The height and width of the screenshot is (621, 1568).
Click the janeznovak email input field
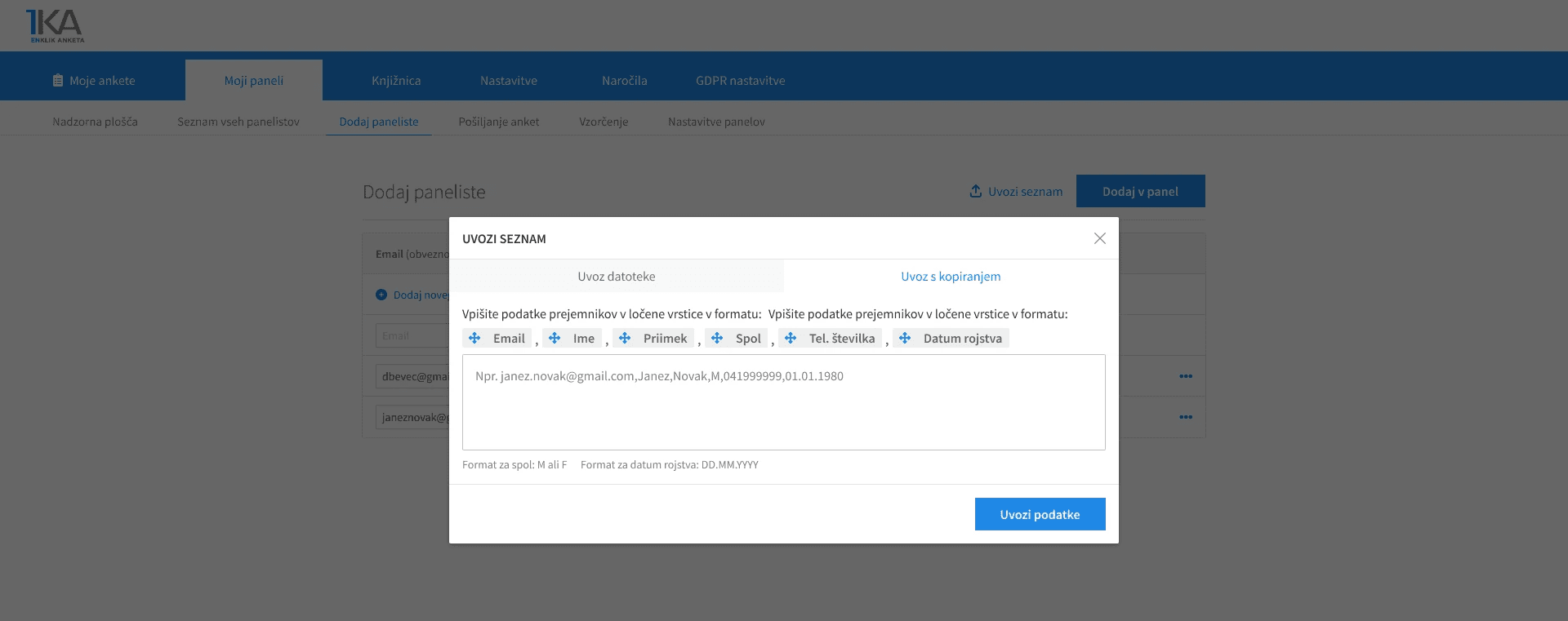pyautogui.click(x=412, y=417)
